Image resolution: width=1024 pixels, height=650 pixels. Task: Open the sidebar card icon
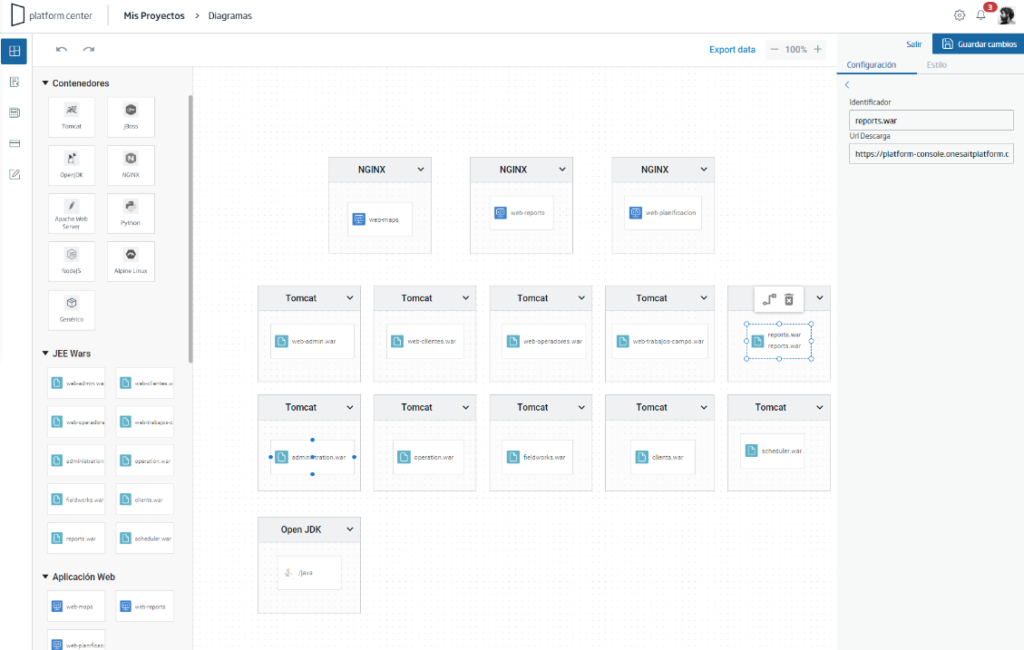tap(14, 143)
